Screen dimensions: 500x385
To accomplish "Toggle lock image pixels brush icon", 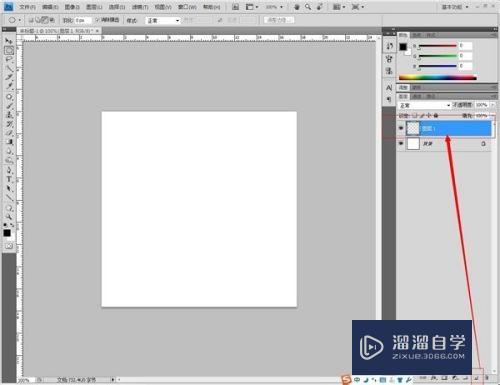I will click(422, 115).
